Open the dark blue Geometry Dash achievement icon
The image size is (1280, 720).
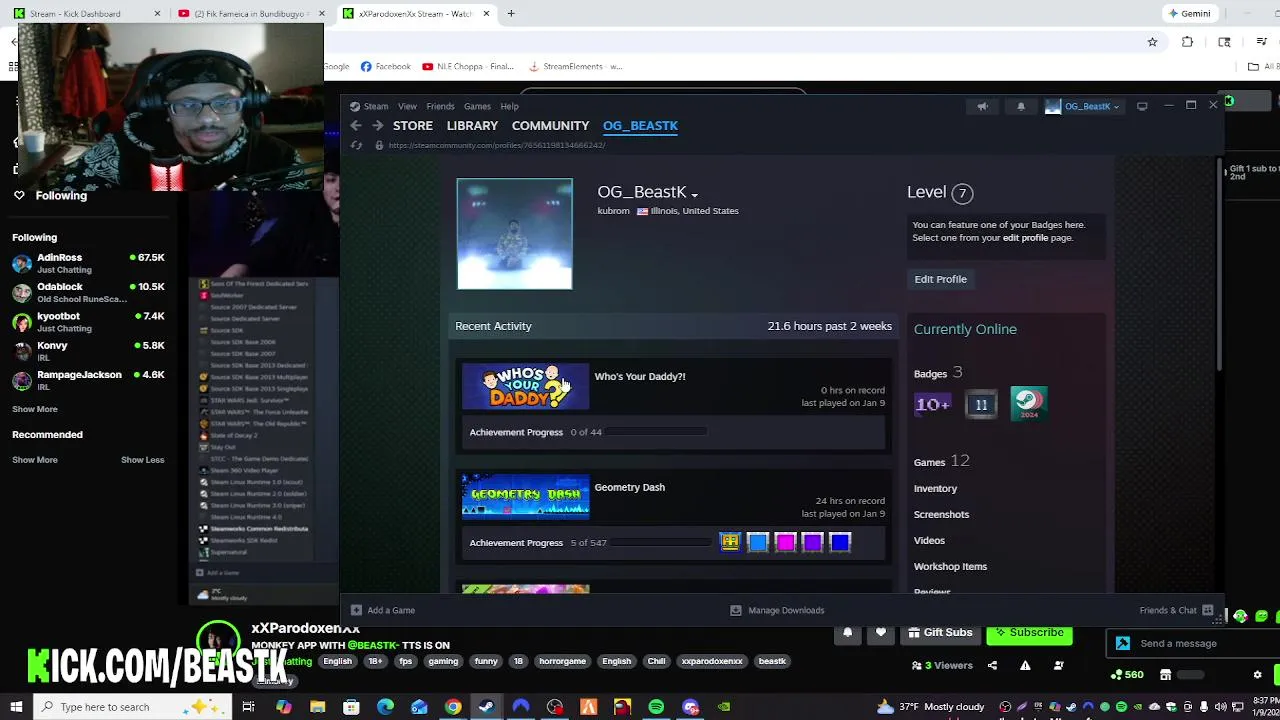840,542
